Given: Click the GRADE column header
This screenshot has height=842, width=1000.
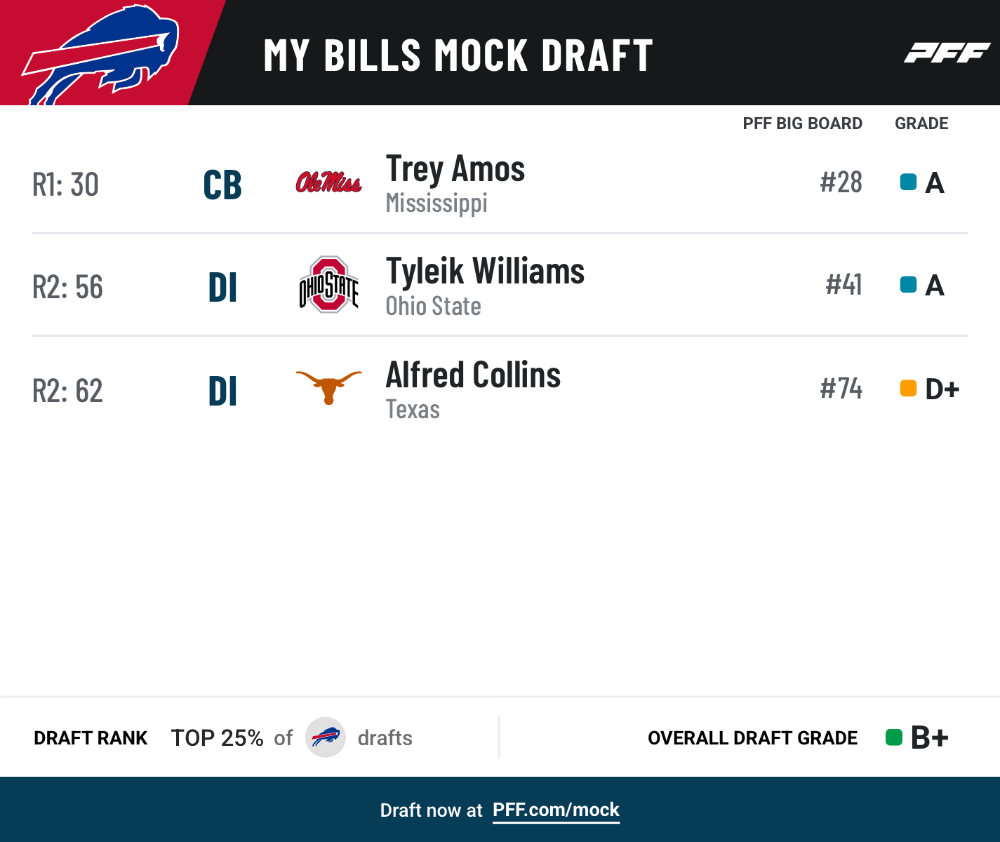Looking at the screenshot, I should coord(922,123).
